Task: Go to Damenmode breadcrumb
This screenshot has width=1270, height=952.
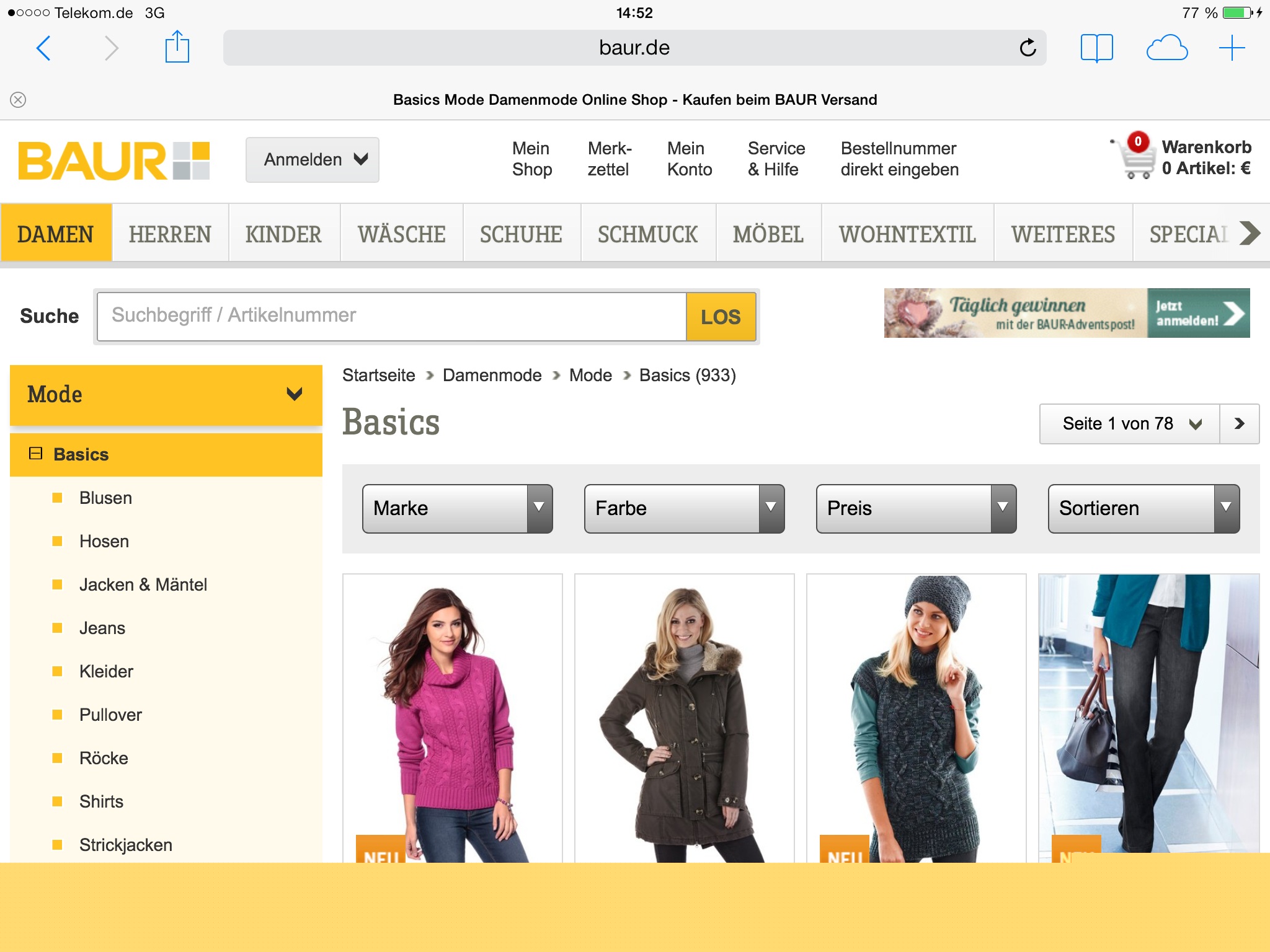Action: pyautogui.click(x=492, y=375)
